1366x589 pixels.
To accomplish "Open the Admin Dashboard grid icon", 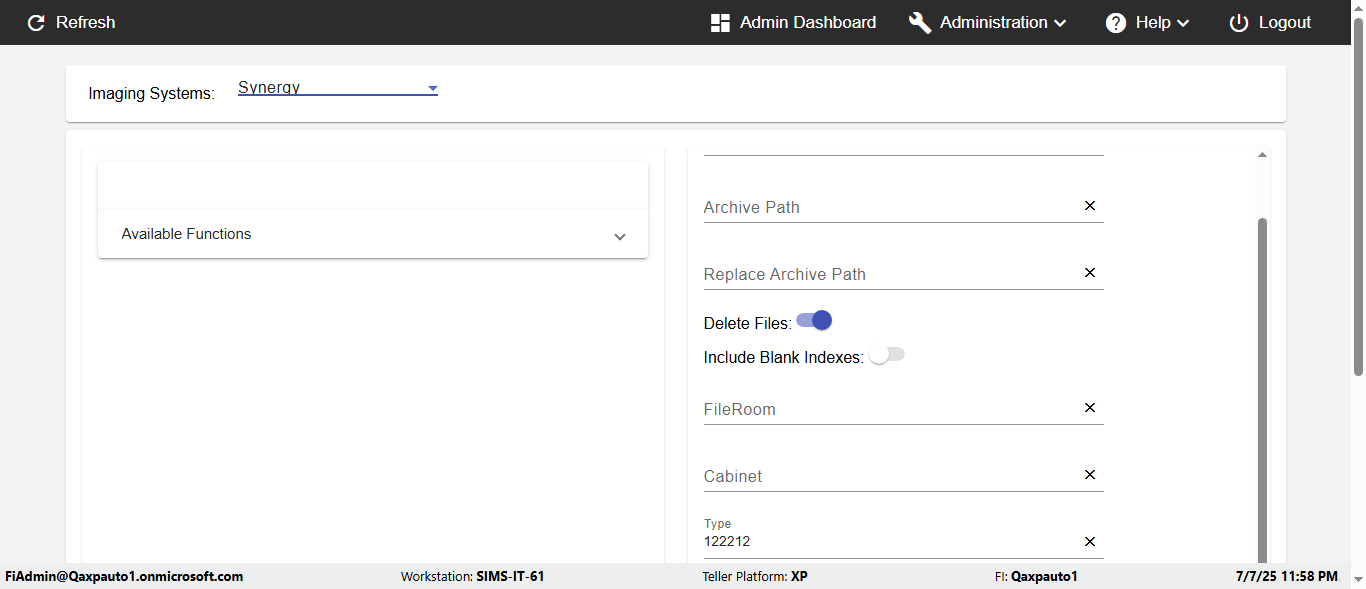I will point(720,23).
